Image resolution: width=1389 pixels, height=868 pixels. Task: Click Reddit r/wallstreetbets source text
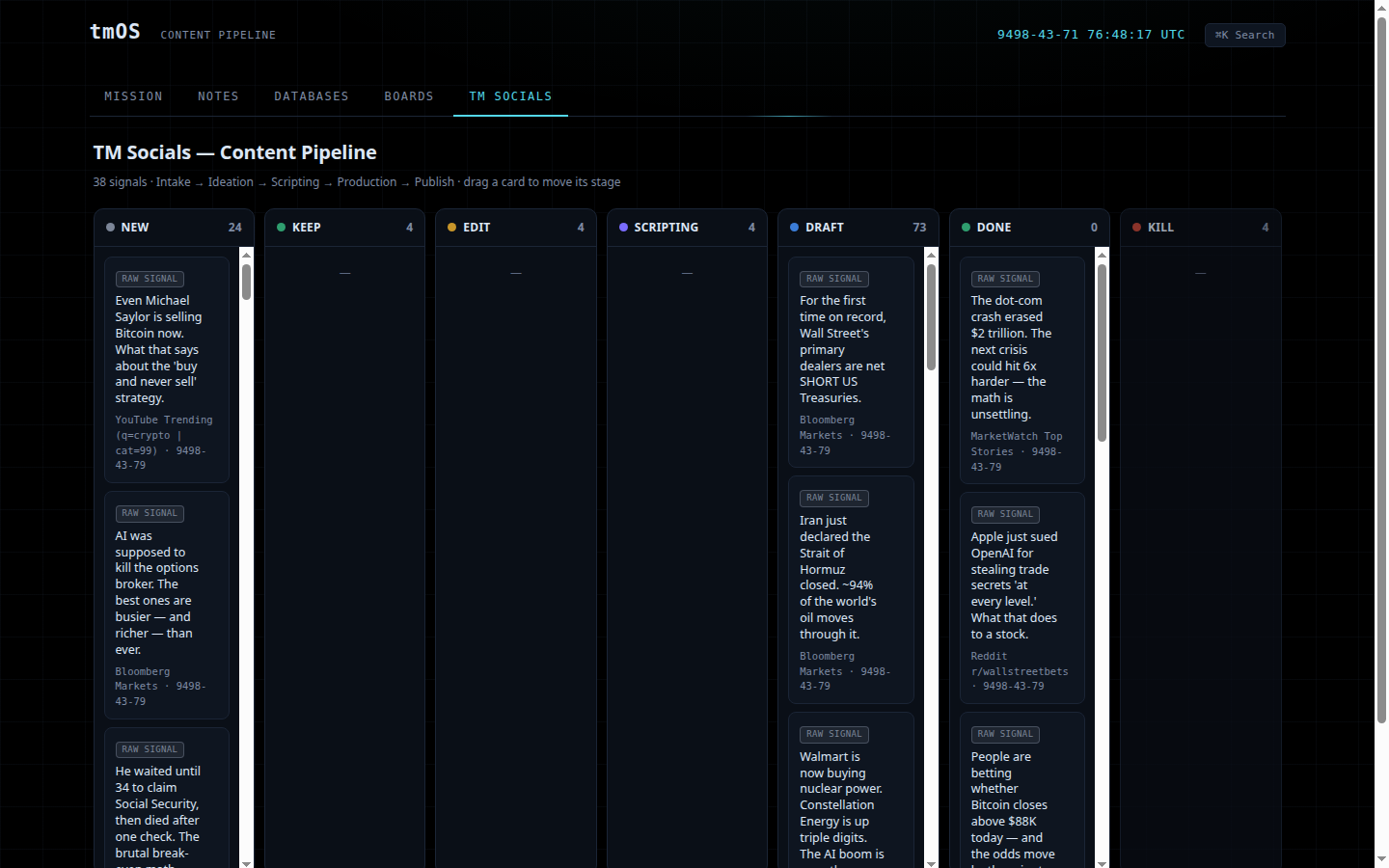[1020, 671]
